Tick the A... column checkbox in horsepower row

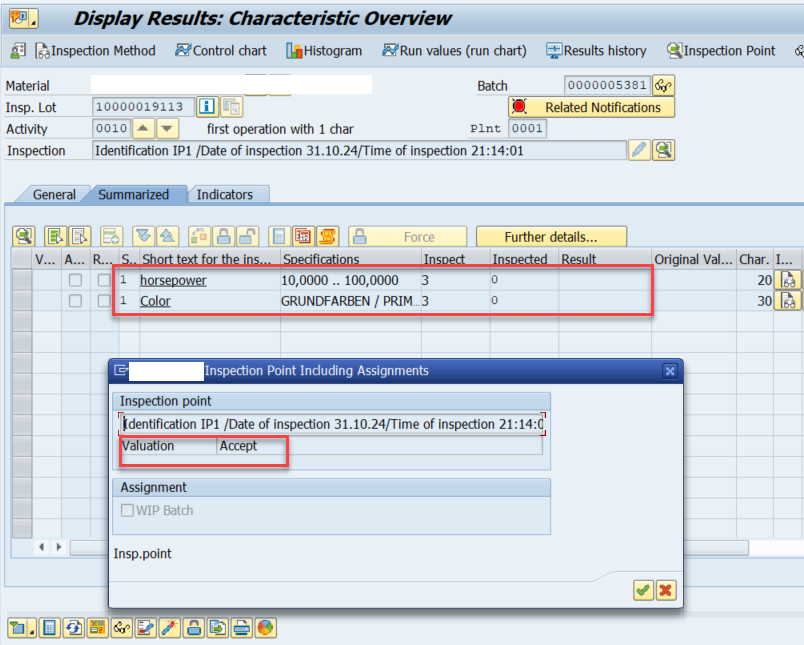click(75, 280)
